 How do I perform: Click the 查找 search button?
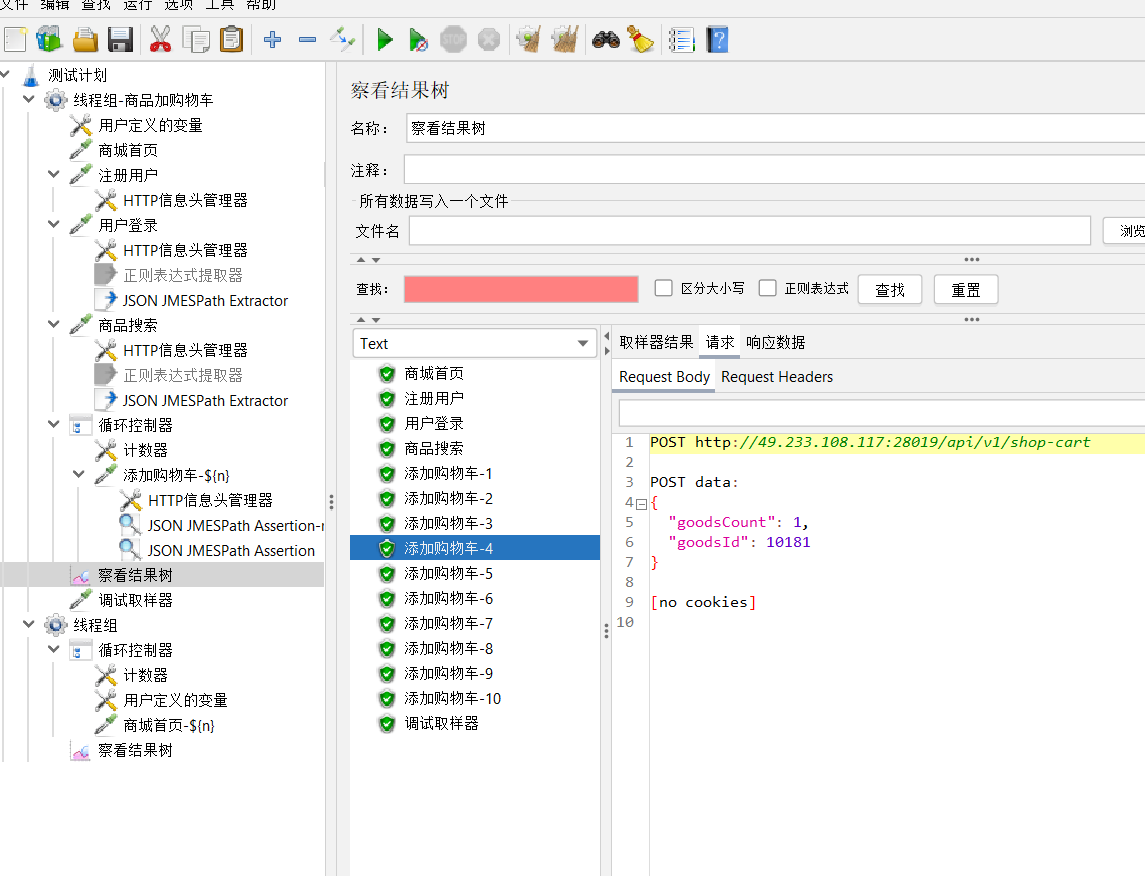point(890,290)
